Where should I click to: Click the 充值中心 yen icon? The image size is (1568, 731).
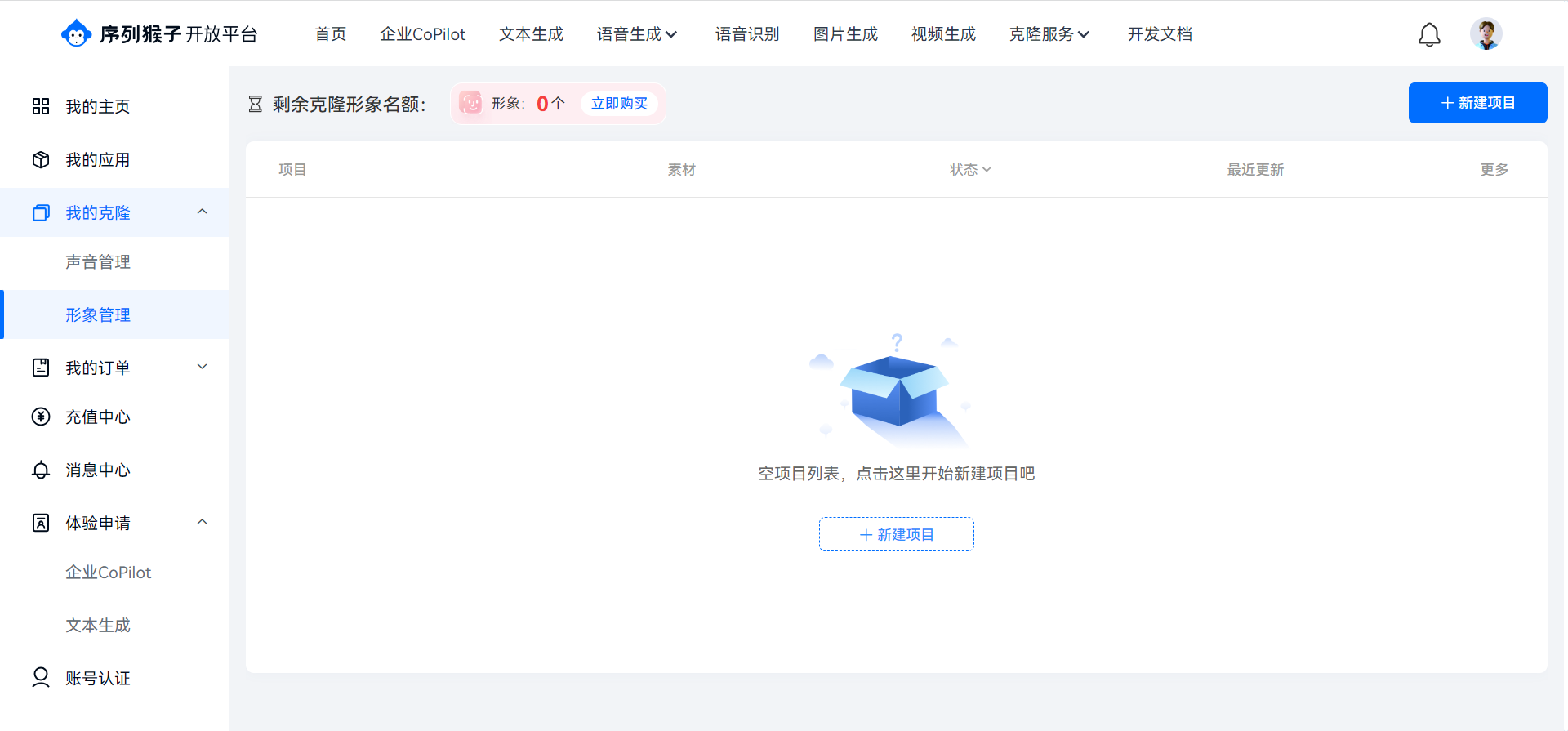pos(41,417)
